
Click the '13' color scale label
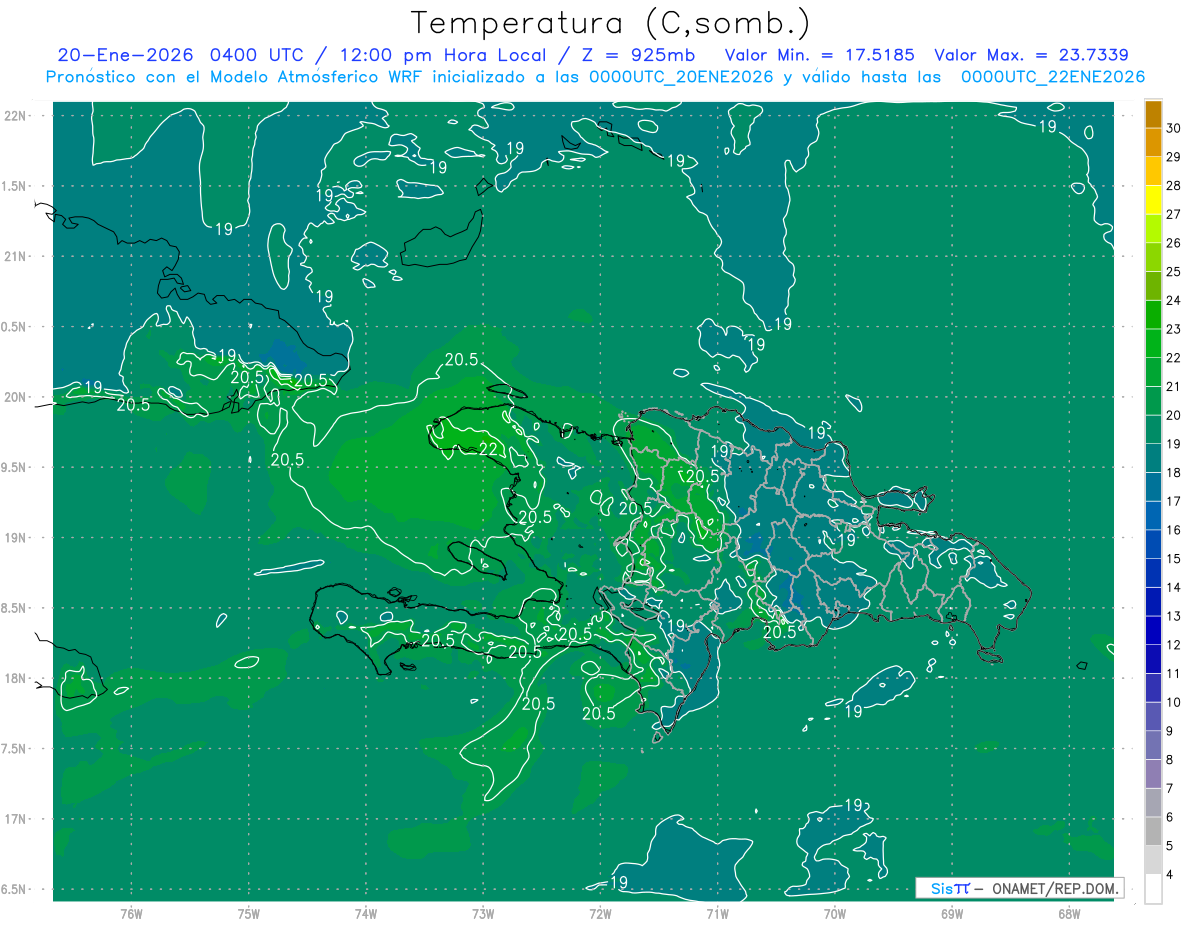click(1174, 616)
